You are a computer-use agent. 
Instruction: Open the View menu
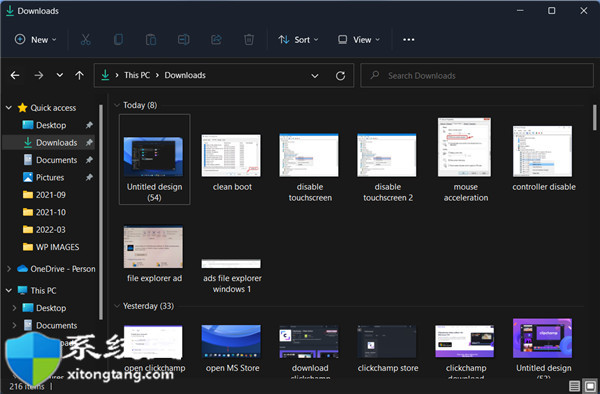359,39
